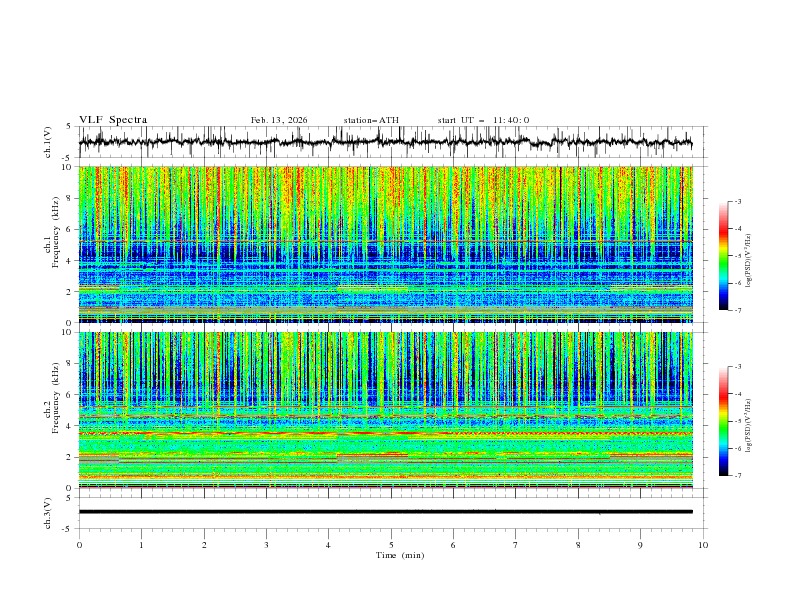792x612 pixels.
Task: Pick the ch.1 color scale bar
Action: tap(723, 255)
